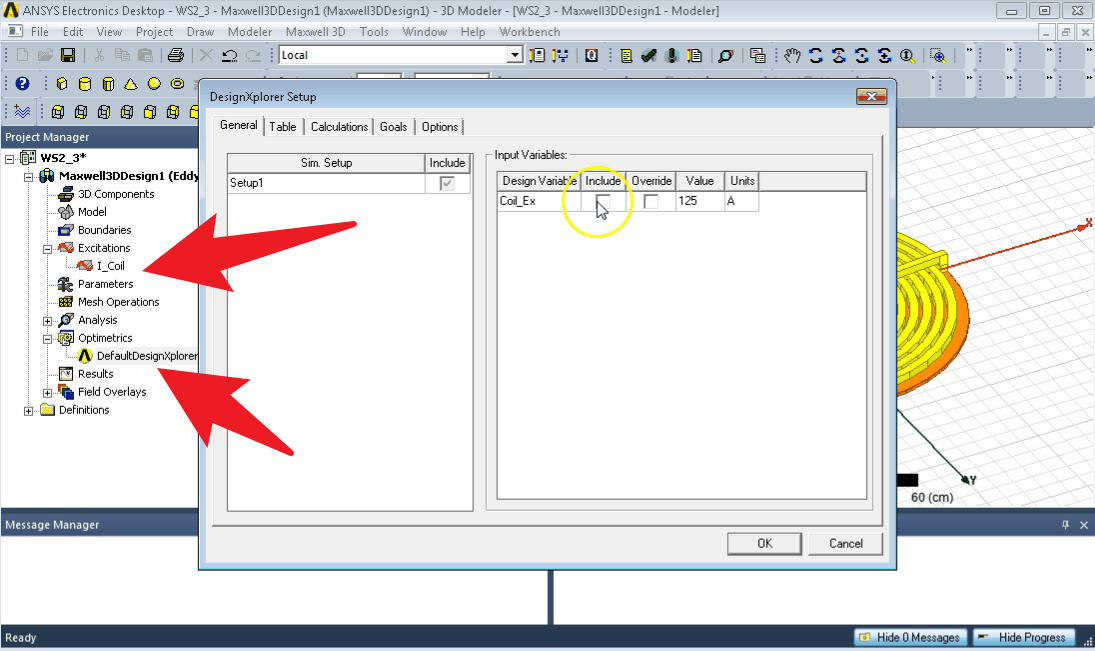Switch to the Options tab
Image resolution: width=1095 pixels, height=651 pixels.
(440, 126)
